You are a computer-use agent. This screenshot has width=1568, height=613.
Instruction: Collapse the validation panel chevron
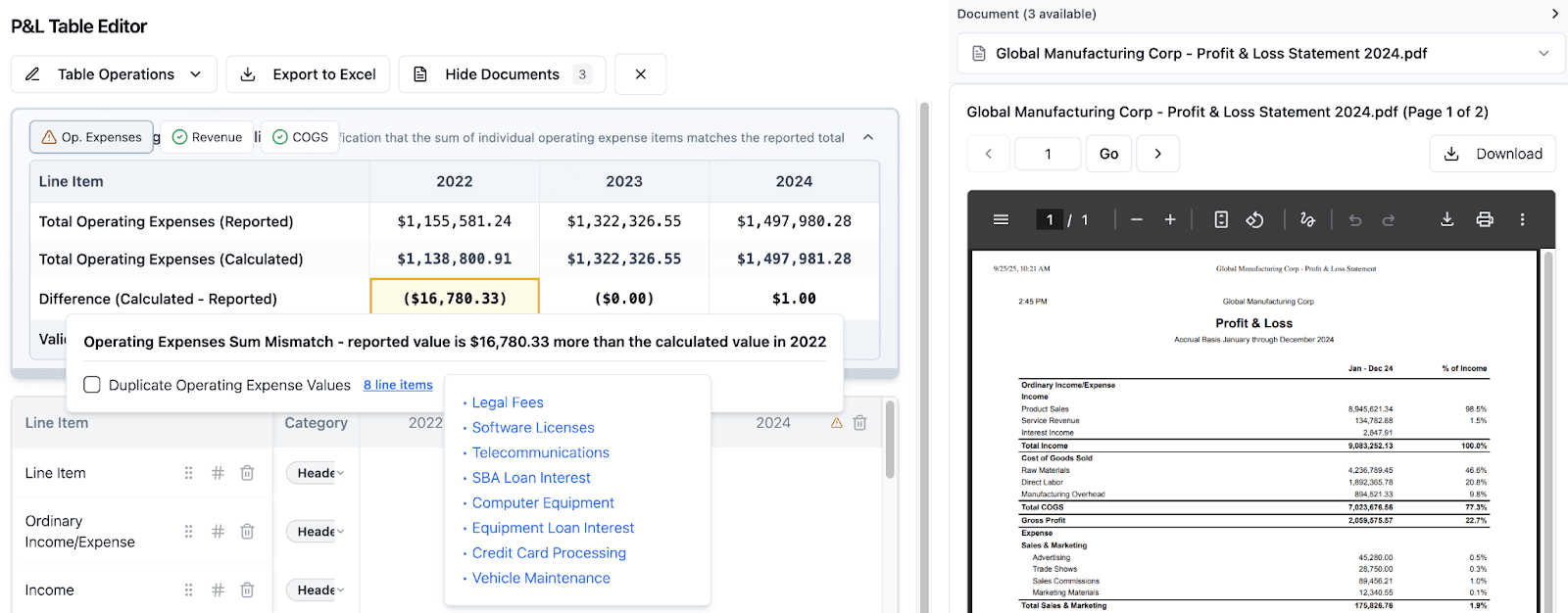(x=868, y=137)
